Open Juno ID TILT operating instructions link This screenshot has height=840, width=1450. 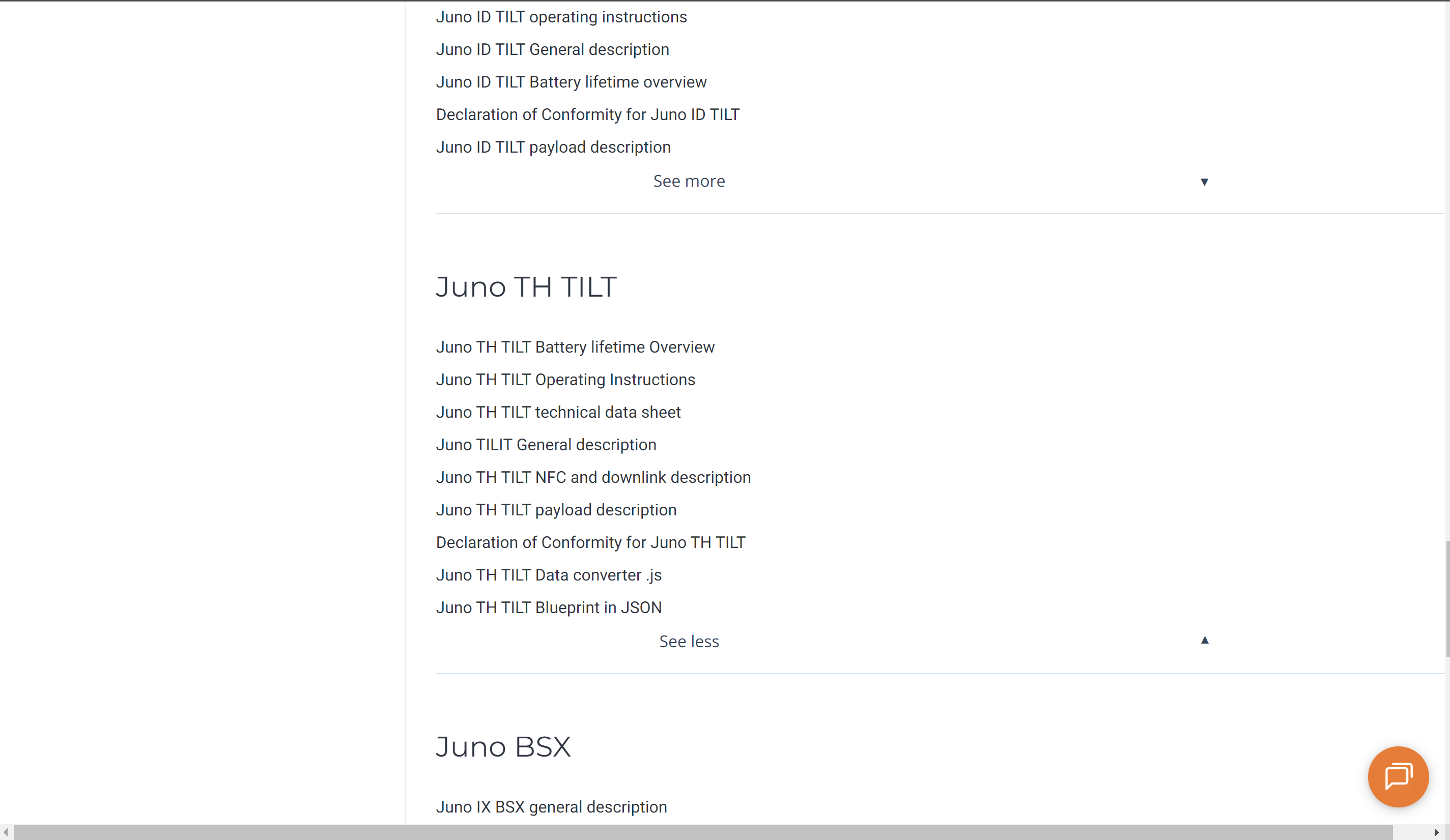pos(561,17)
